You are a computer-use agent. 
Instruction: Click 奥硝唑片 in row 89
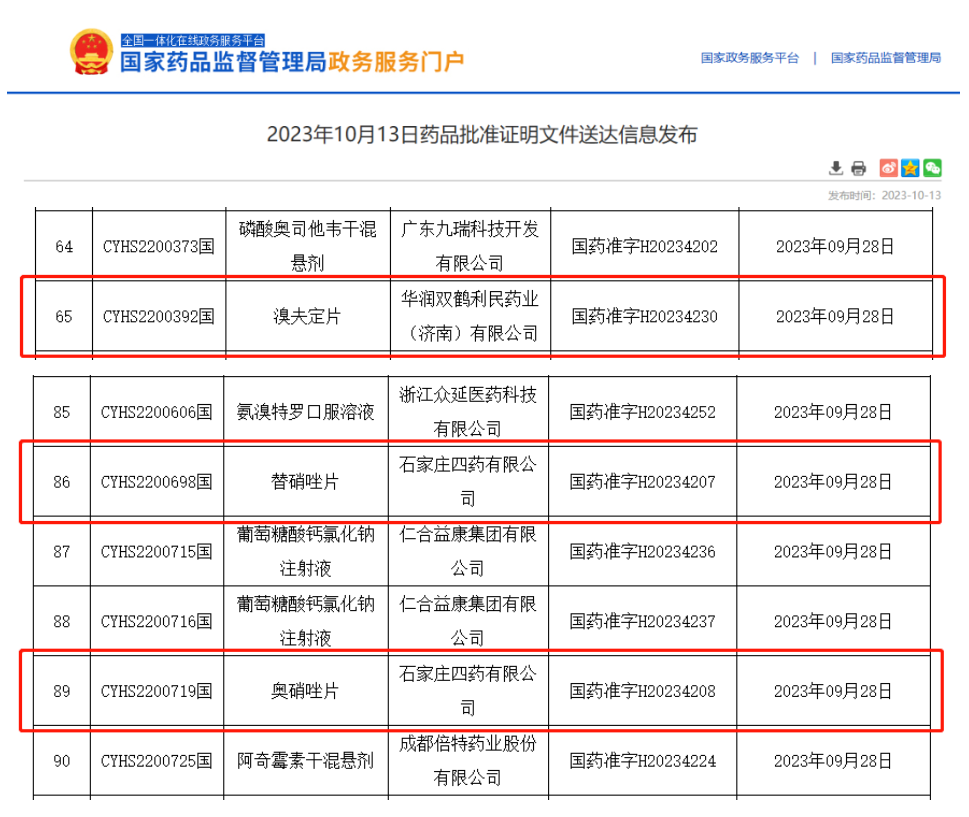coord(305,691)
